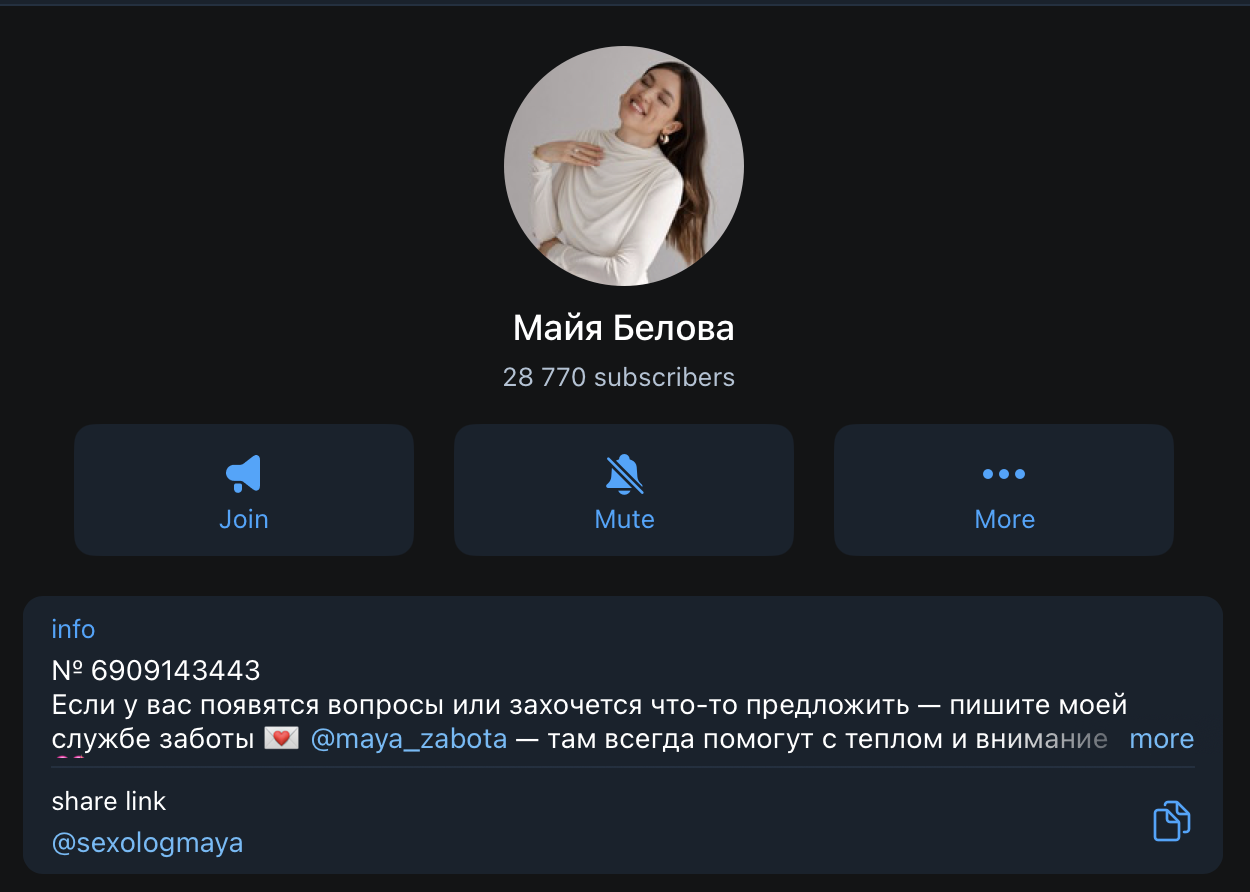The image size is (1250, 892).
Task: Click the "Join" text label
Action: [x=244, y=519]
